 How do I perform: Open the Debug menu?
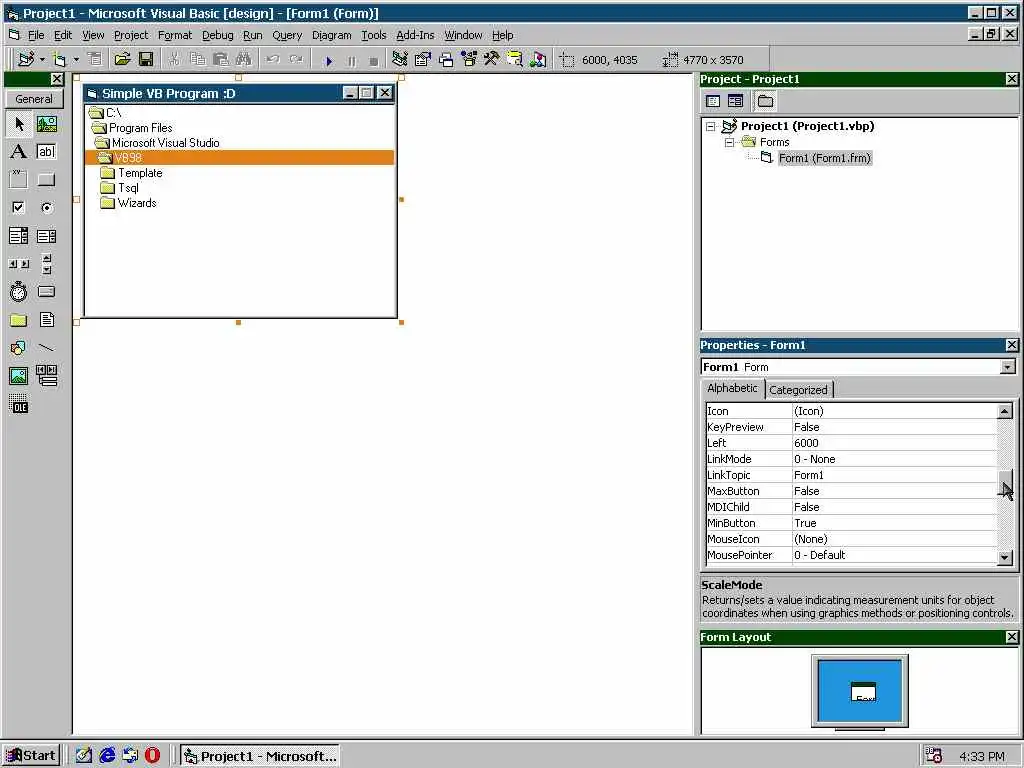click(x=217, y=35)
